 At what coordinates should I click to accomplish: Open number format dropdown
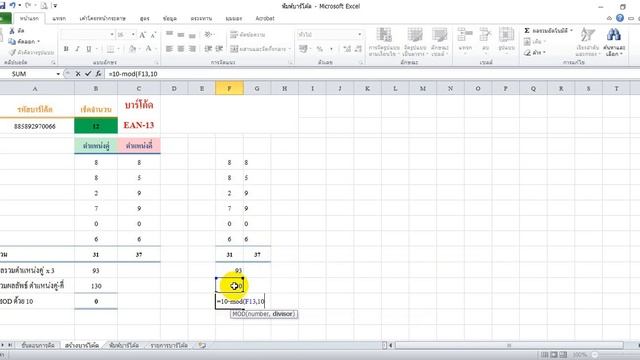pyautogui.click(x=360, y=35)
